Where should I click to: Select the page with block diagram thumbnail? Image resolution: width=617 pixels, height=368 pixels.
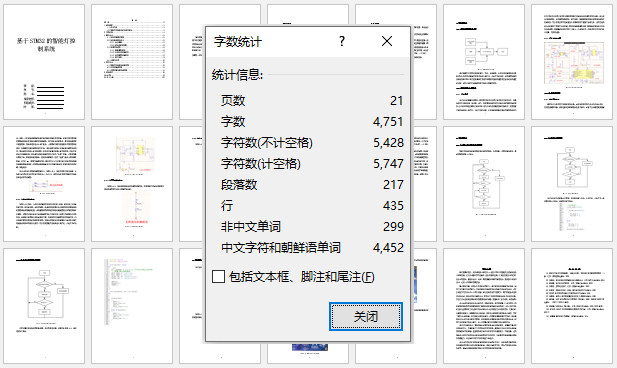(484, 62)
